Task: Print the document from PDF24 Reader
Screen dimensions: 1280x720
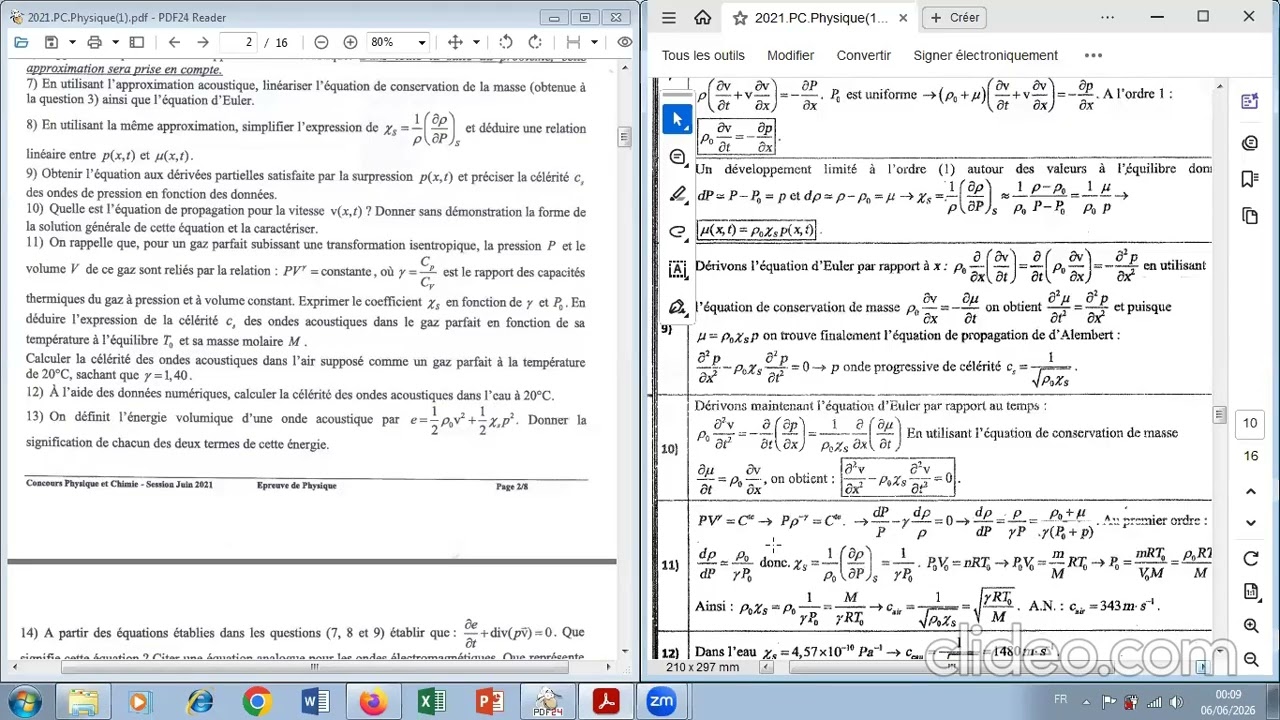Action: click(x=94, y=42)
